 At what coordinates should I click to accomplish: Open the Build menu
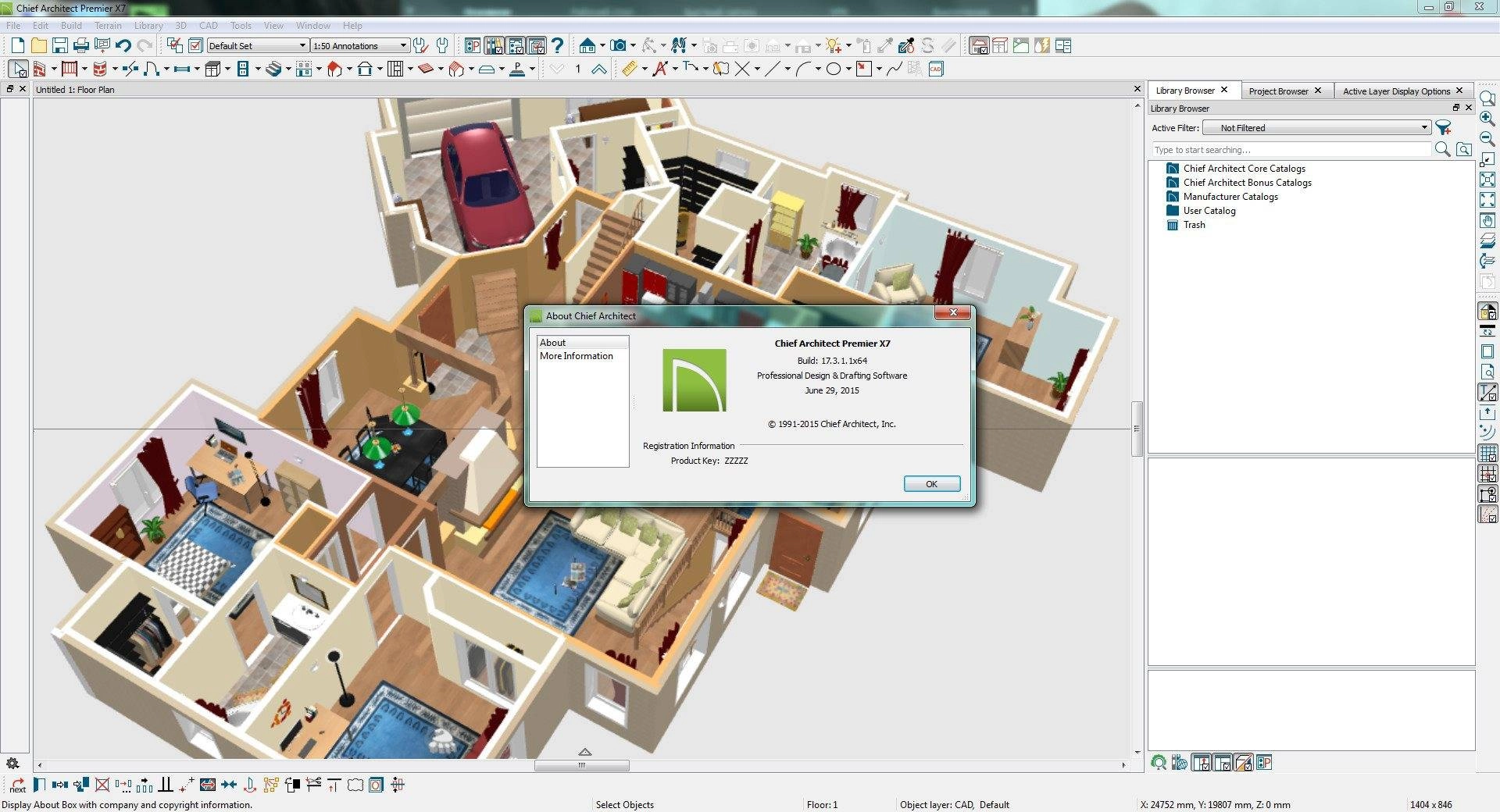71,26
